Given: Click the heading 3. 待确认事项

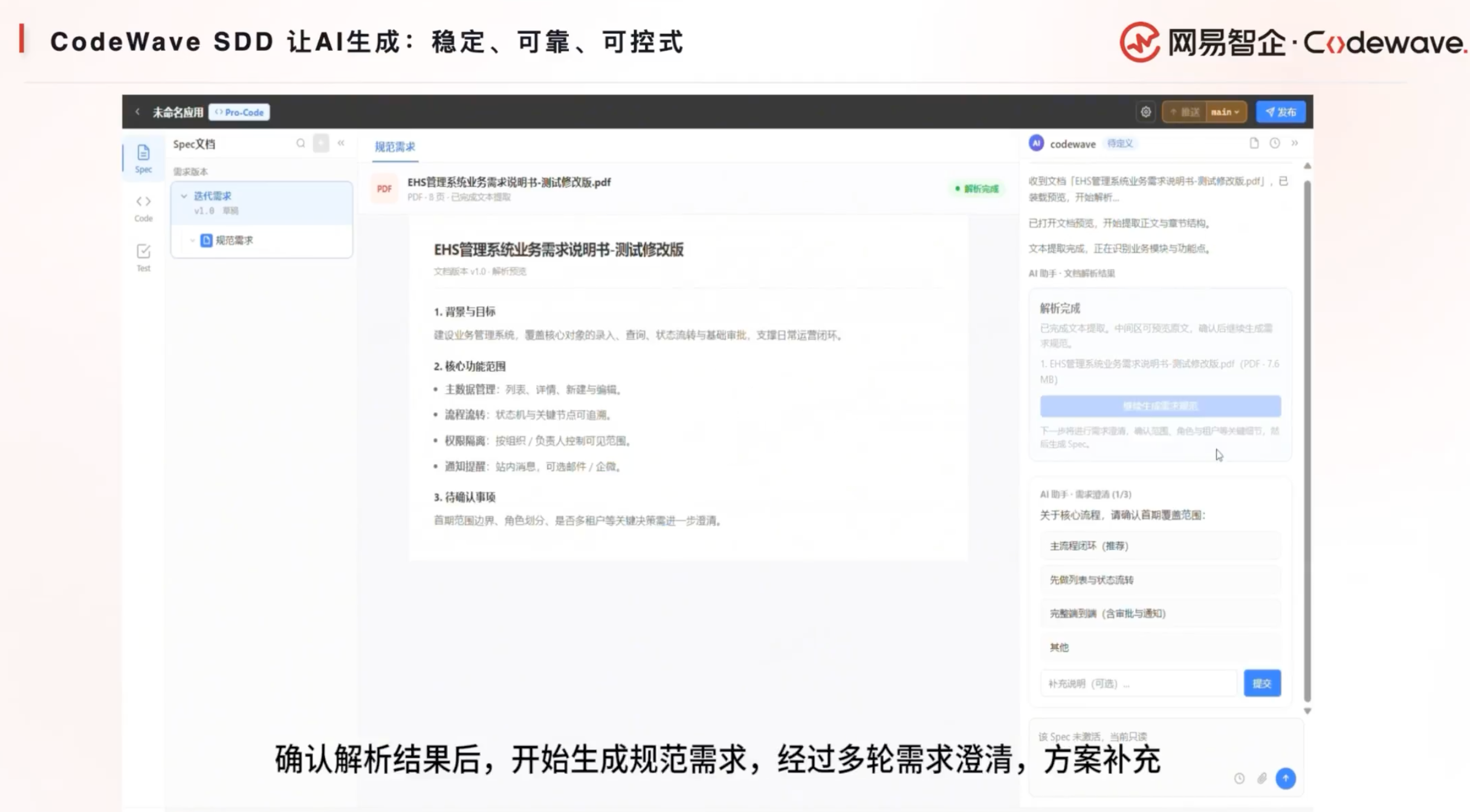Looking at the screenshot, I should pos(464,497).
